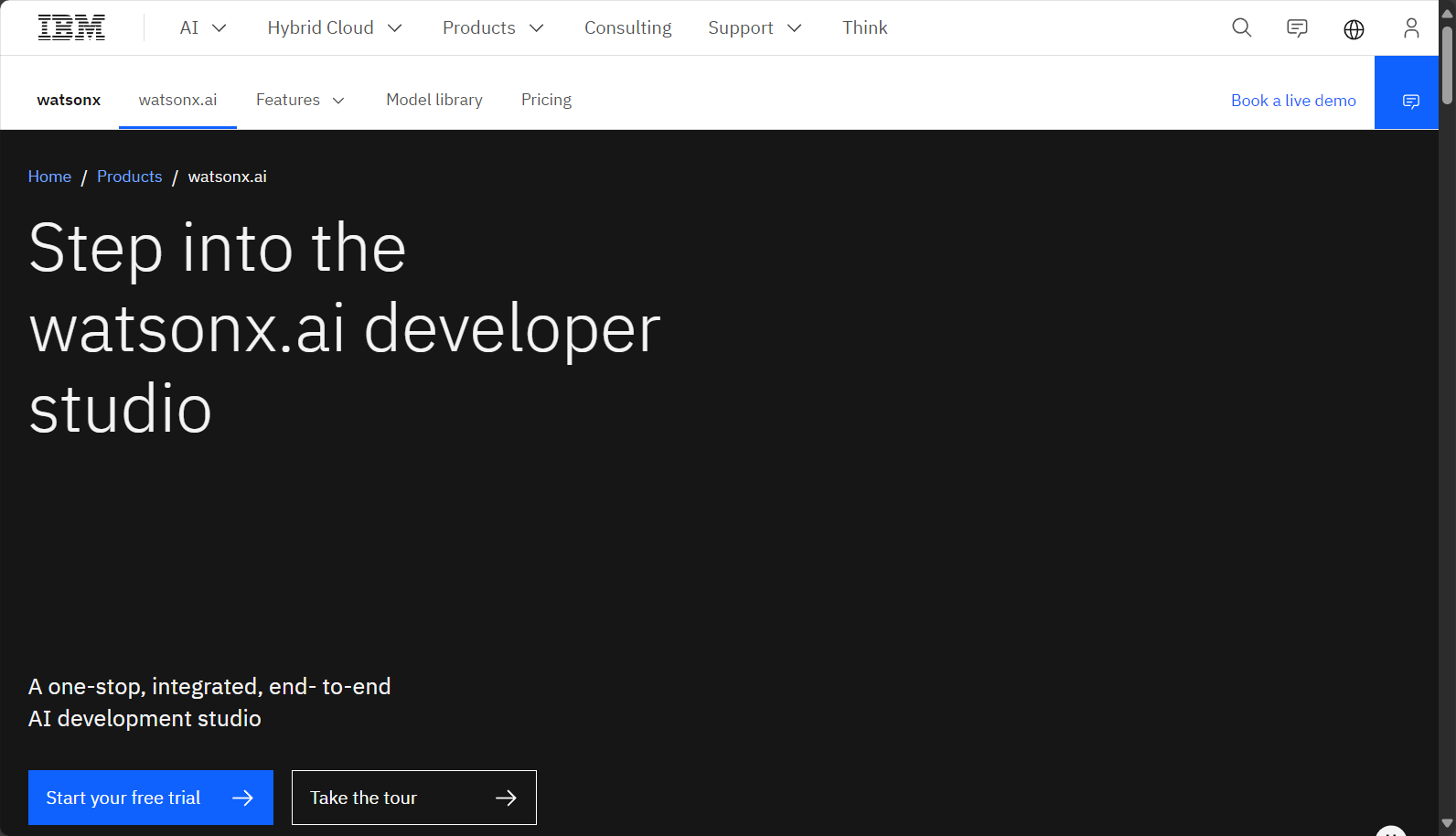Go to the Model library tab

[x=434, y=100]
